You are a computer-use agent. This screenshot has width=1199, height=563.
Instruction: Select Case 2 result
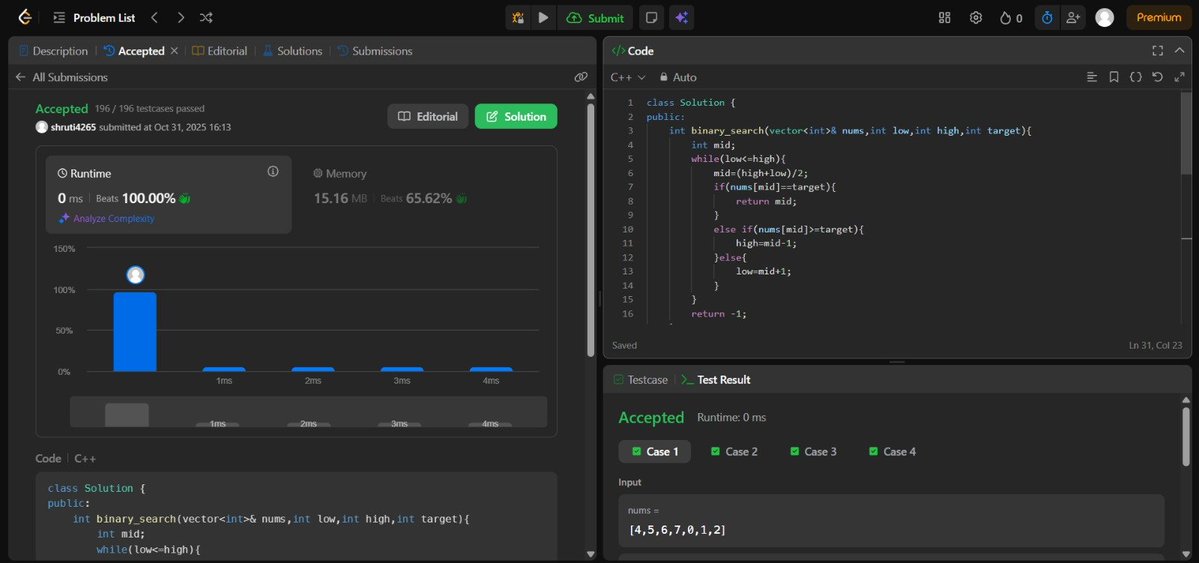(x=734, y=451)
